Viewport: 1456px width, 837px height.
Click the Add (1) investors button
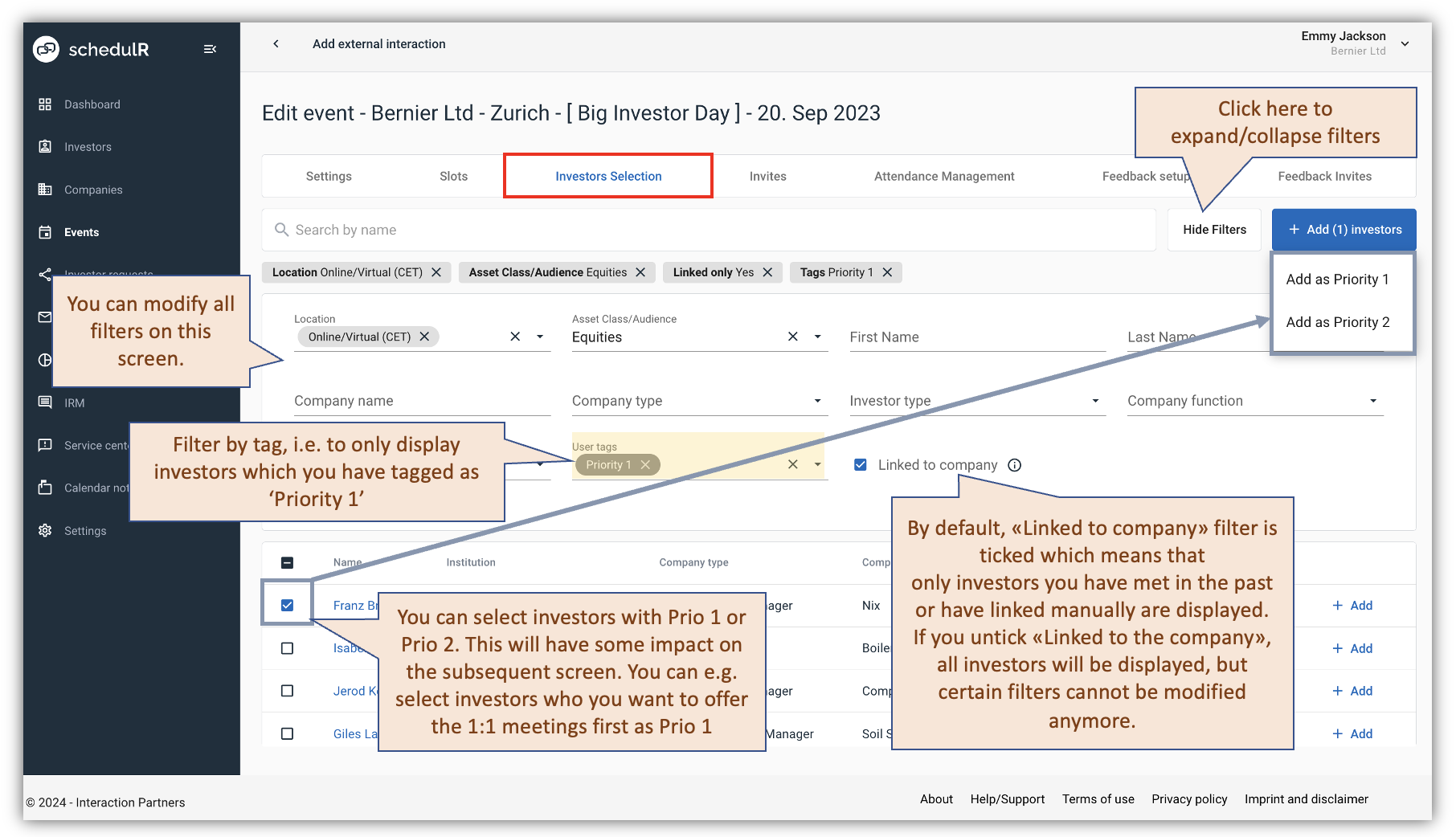[x=1344, y=229]
